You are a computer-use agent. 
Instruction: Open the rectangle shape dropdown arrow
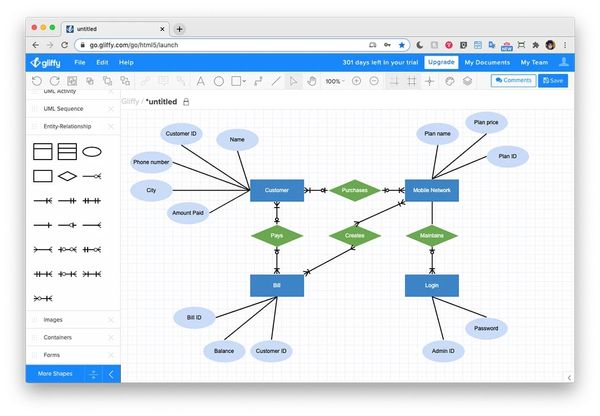click(244, 81)
